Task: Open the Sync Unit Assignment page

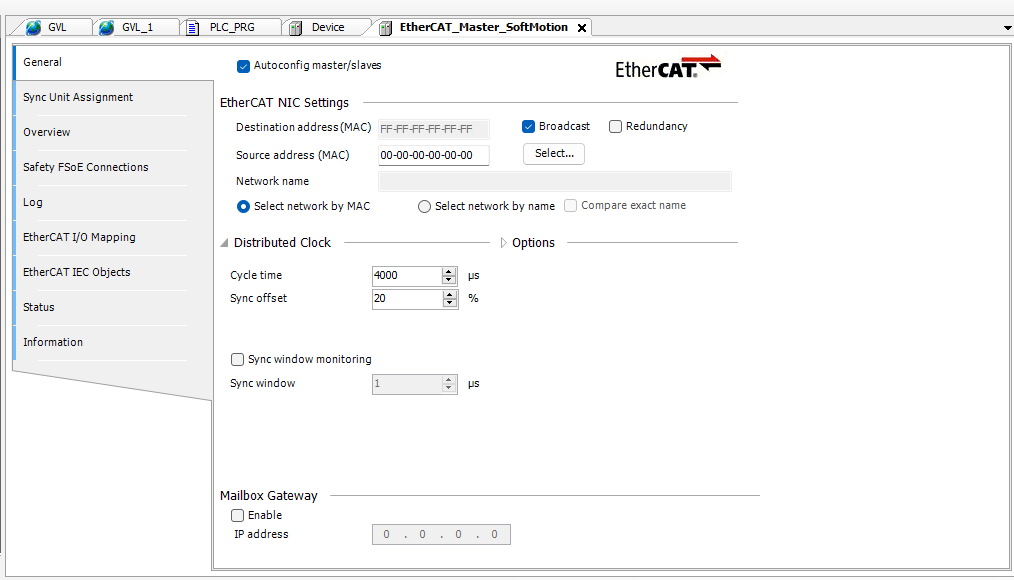Action: pos(113,97)
